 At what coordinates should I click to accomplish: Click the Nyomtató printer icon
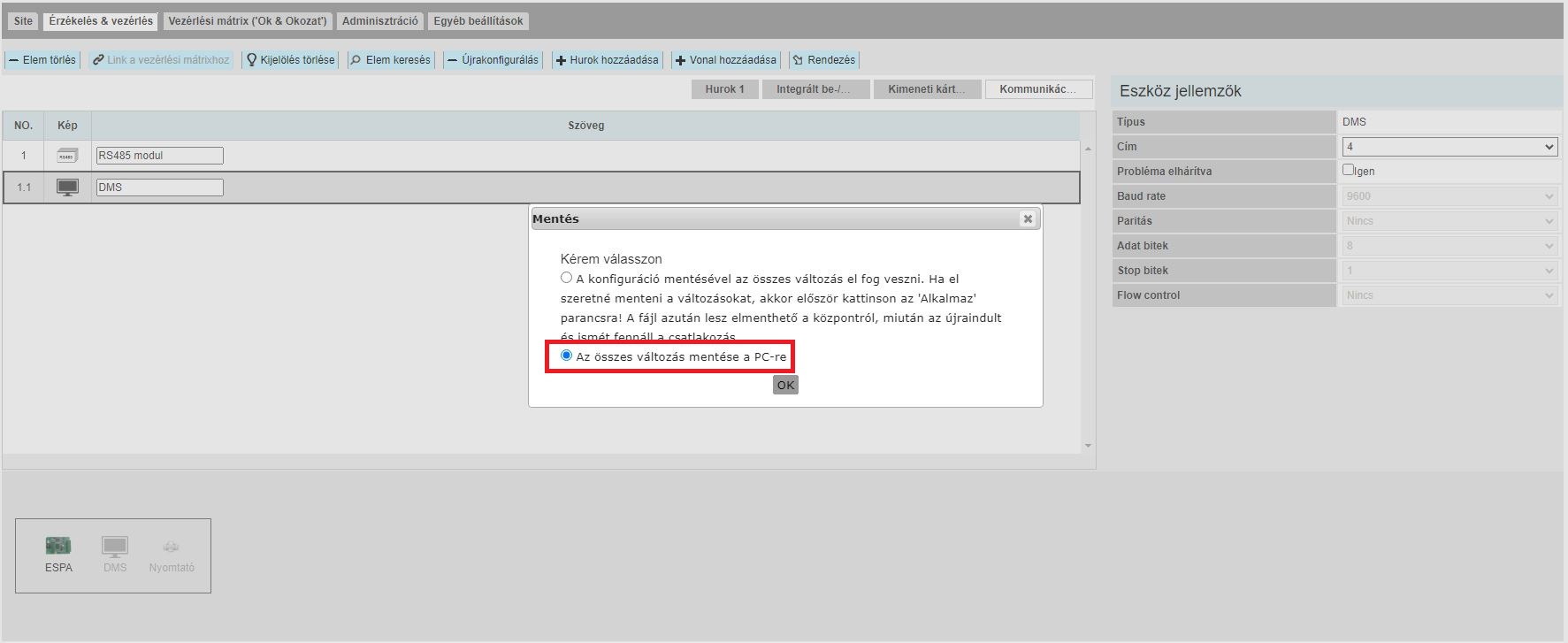pyautogui.click(x=172, y=547)
